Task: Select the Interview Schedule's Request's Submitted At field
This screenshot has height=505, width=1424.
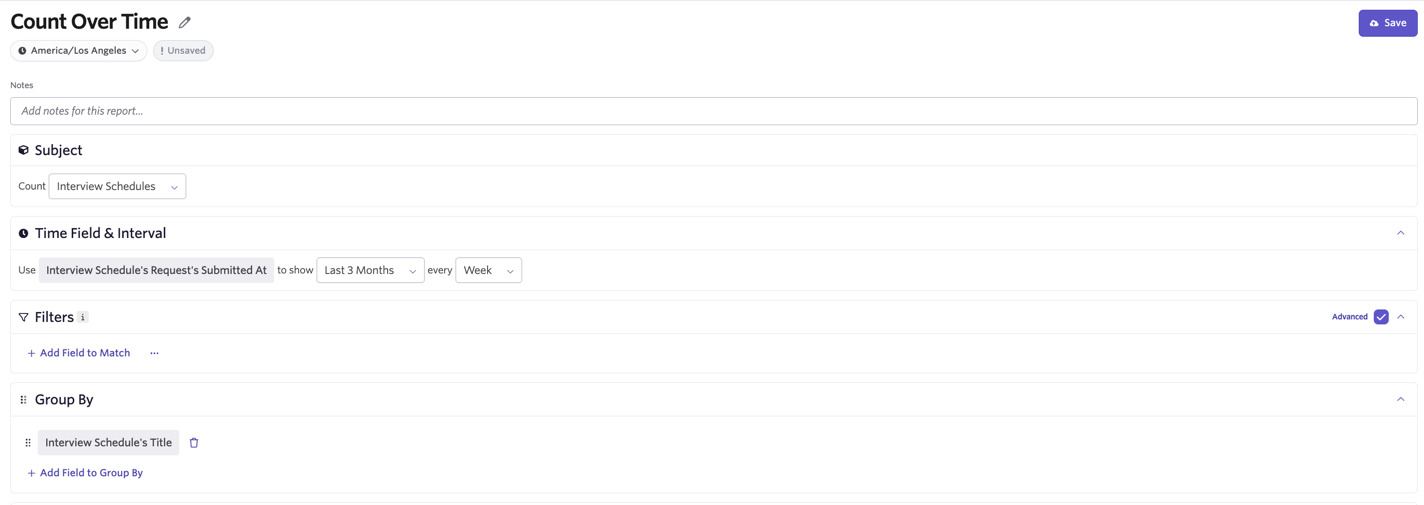Action: click(x=156, y=270)
